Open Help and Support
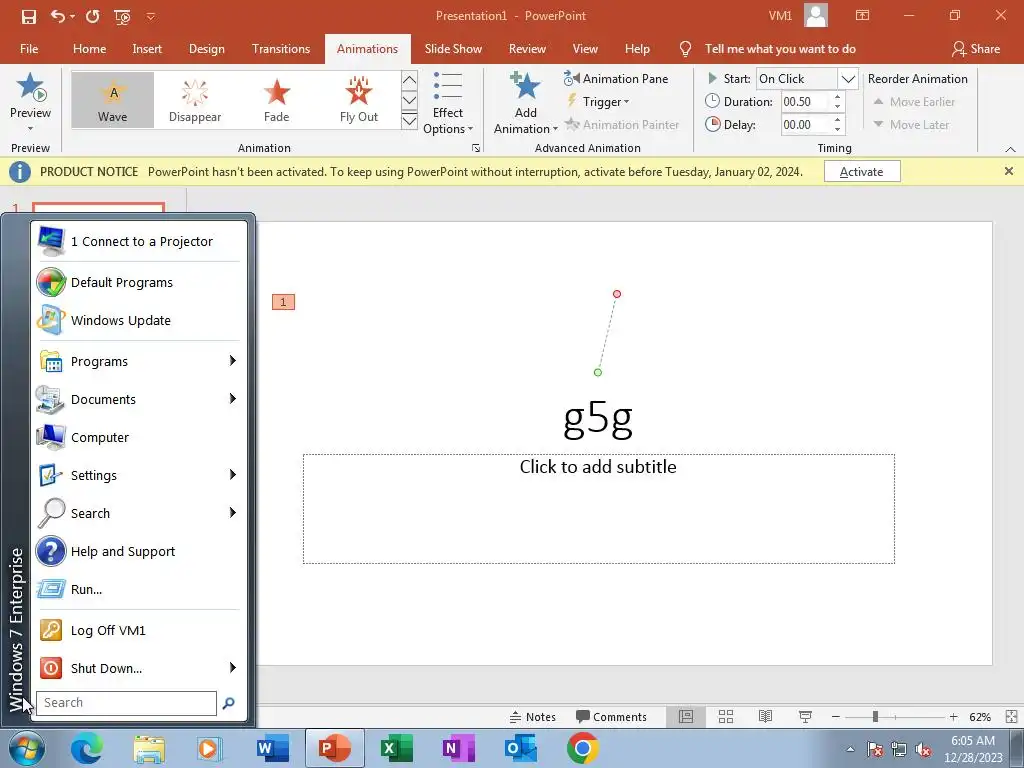 tap(138, 552)
